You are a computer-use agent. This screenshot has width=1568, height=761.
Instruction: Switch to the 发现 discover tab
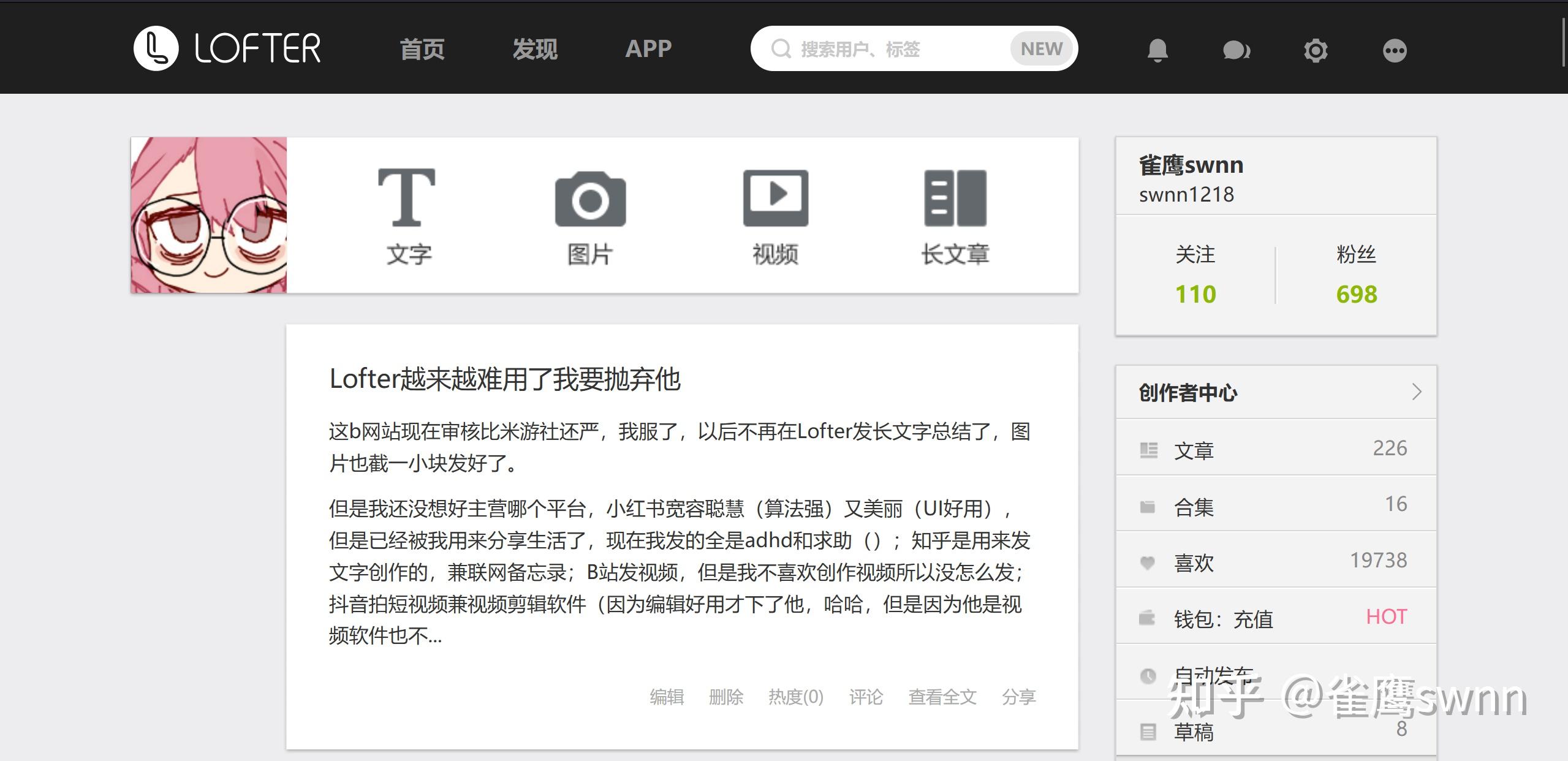point(534,49)
